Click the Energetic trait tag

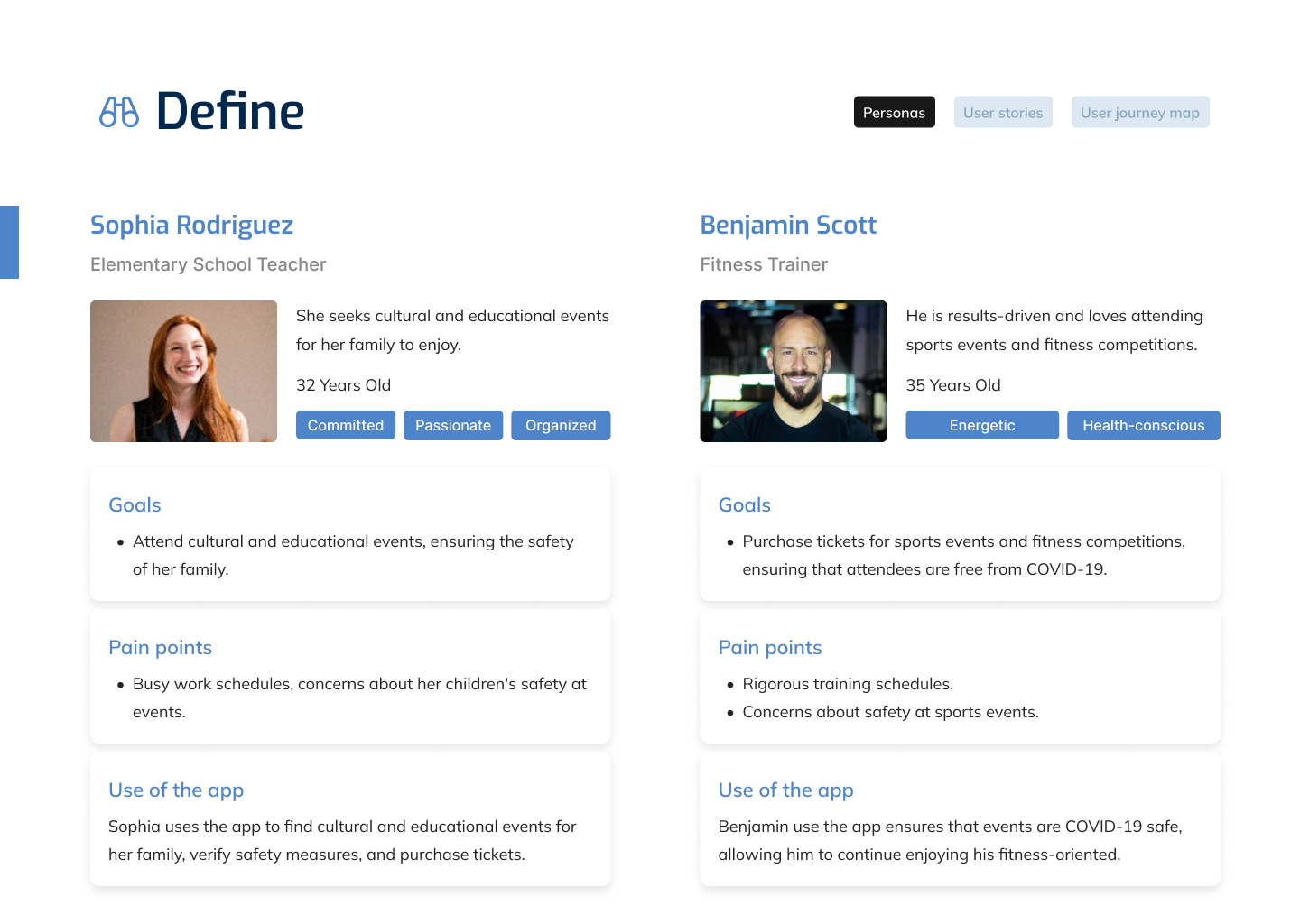click(981, 425)
